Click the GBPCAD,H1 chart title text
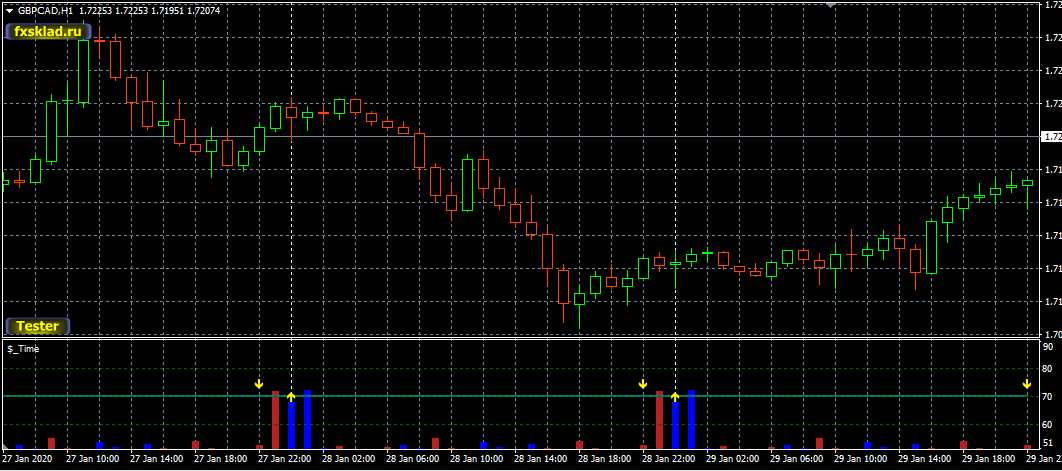Viewport: 1062px width, 471px height. [46, 11]
